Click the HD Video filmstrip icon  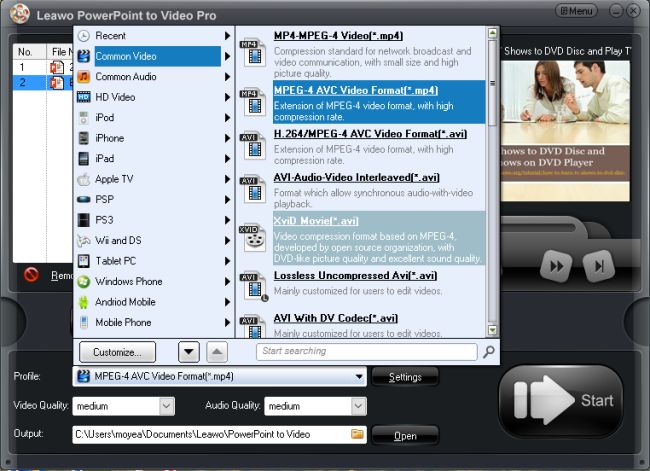pyautogui.click(x=84, y=97)
